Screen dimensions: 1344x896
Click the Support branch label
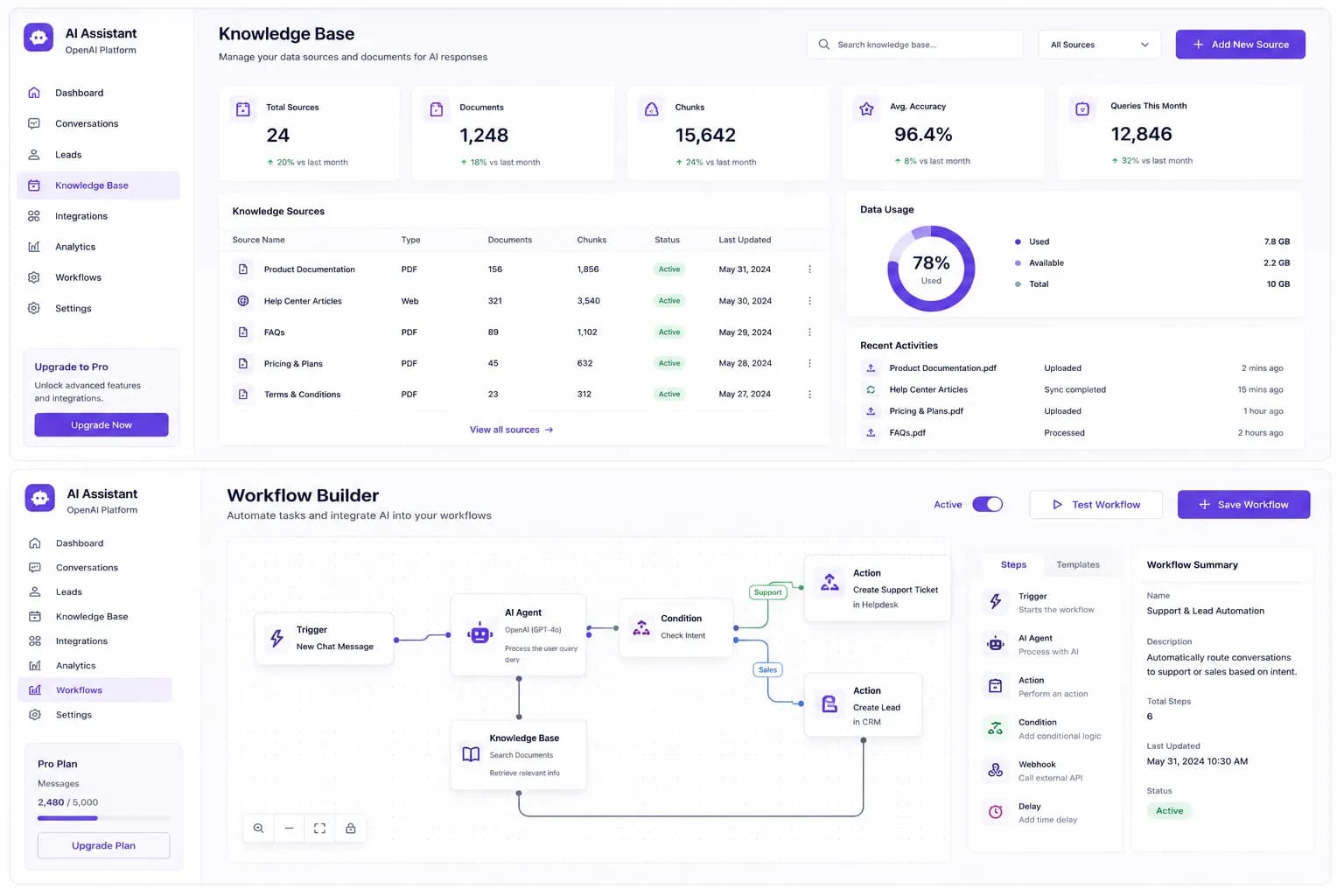click(x=768, y=592)
